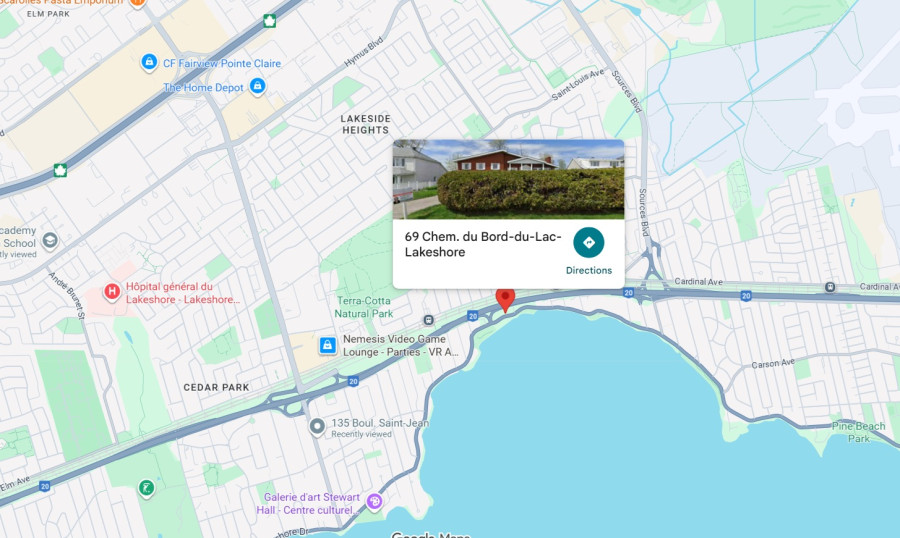Open the street view house photo thumbnail
900x538 pixels.
pyautogui.click(x=509, y=179)
